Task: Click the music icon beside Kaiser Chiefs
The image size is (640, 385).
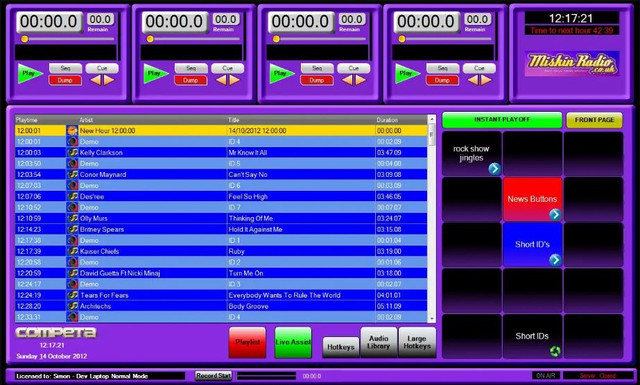Action: click(73, 251)
